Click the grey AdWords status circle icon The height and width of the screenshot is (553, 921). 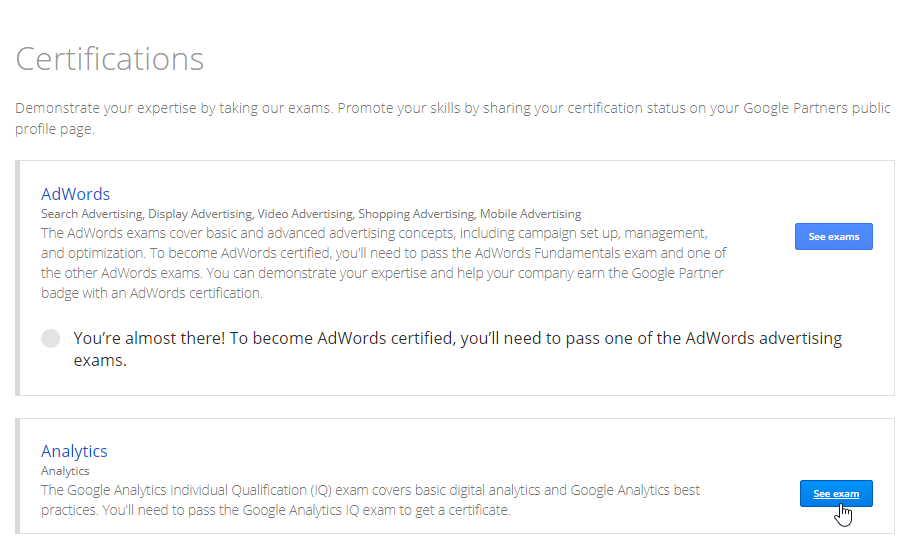[51, 339]
